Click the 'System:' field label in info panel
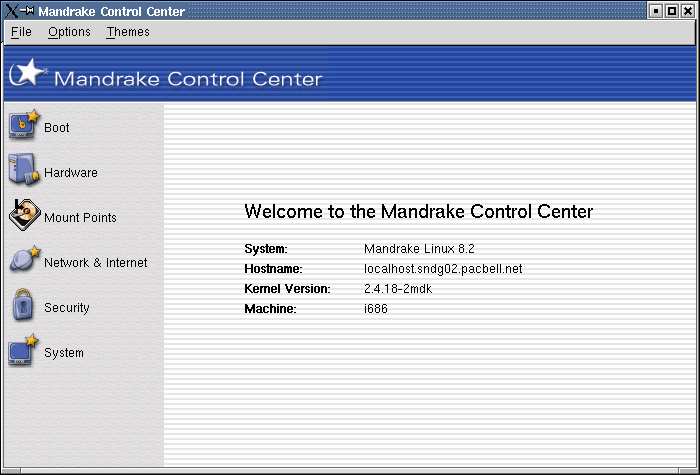Image resolution: width=700 pixels, height=475 pixels. pyautogui.click(x=266, y=249)
